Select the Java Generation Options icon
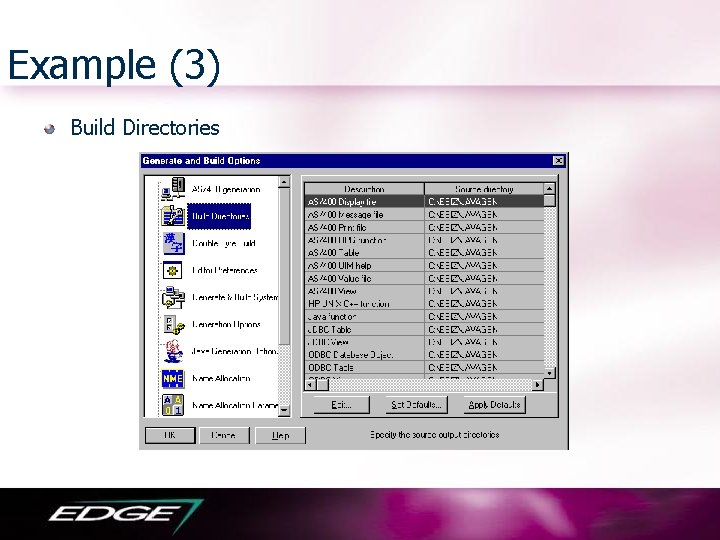720x540 pixels. tap(174, 351)
